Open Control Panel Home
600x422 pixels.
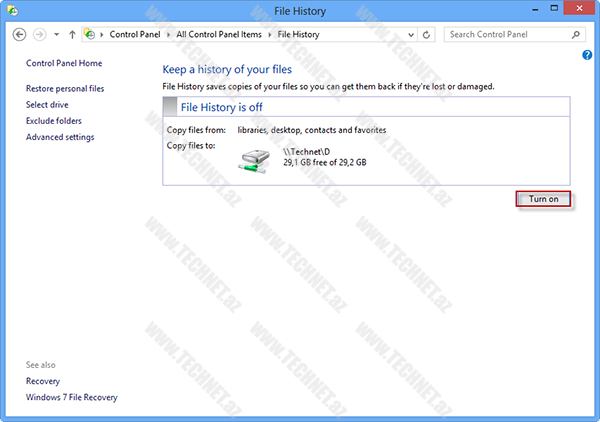(x=64, y=63)
